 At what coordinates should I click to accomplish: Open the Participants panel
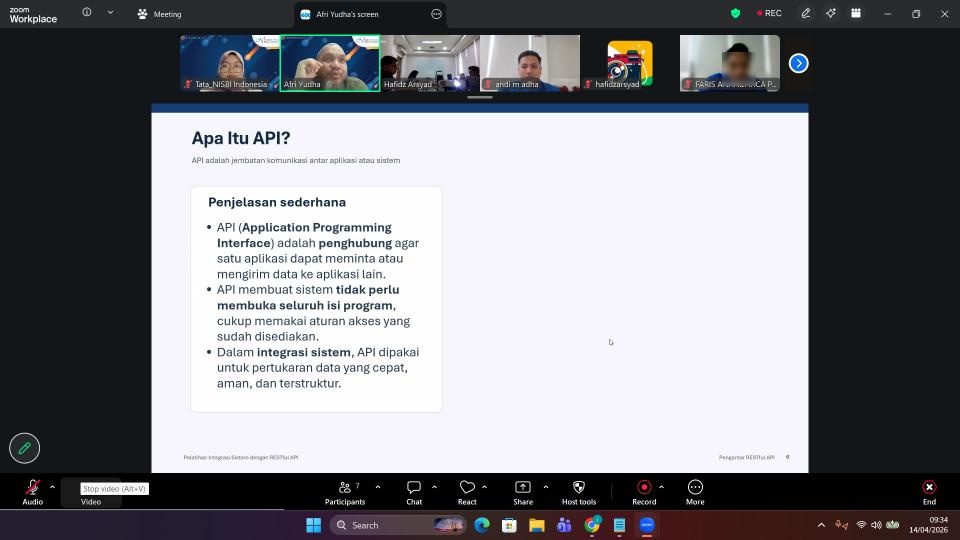point(345,492)
